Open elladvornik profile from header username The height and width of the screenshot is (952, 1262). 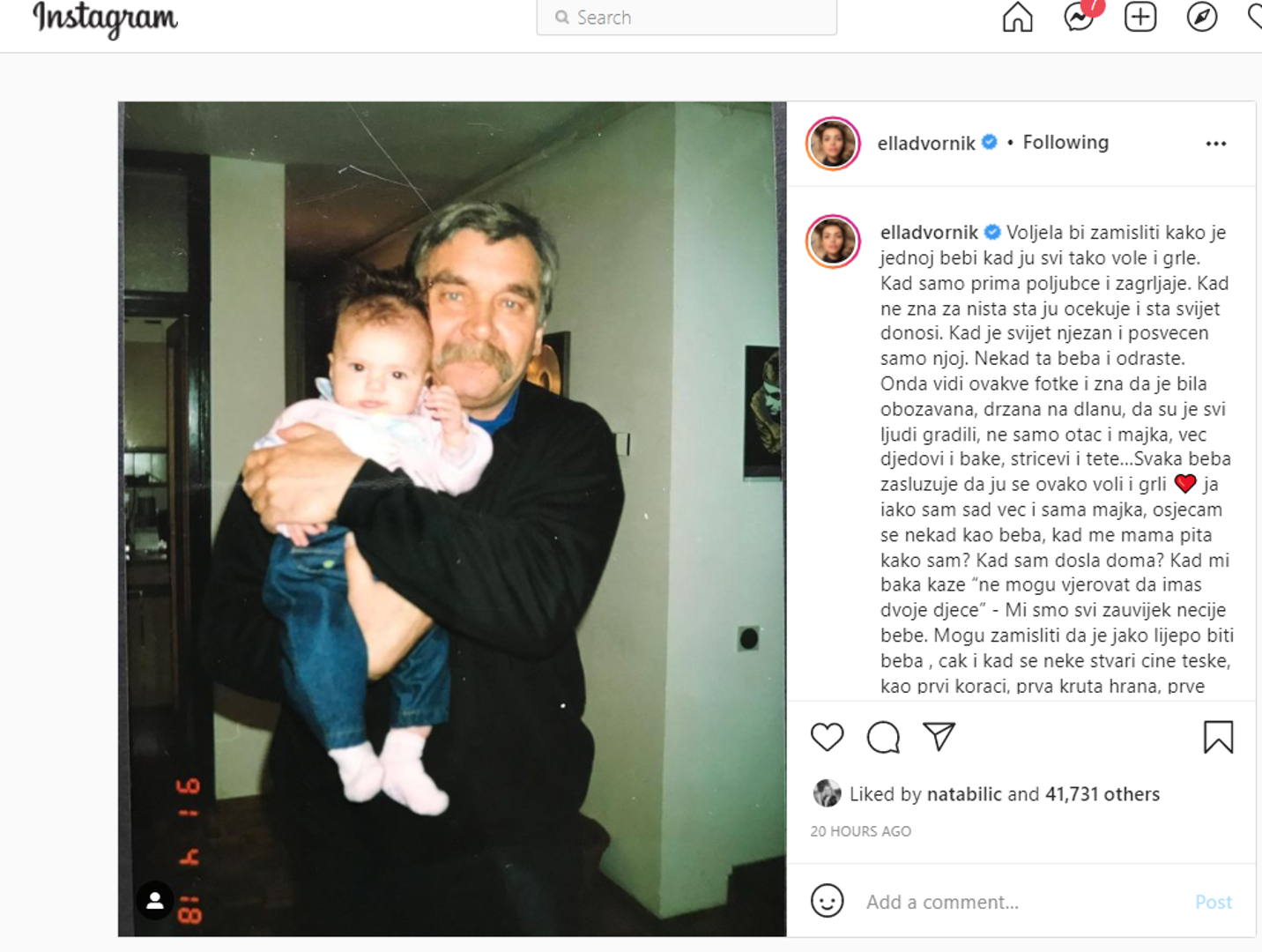tap(926, 144)
